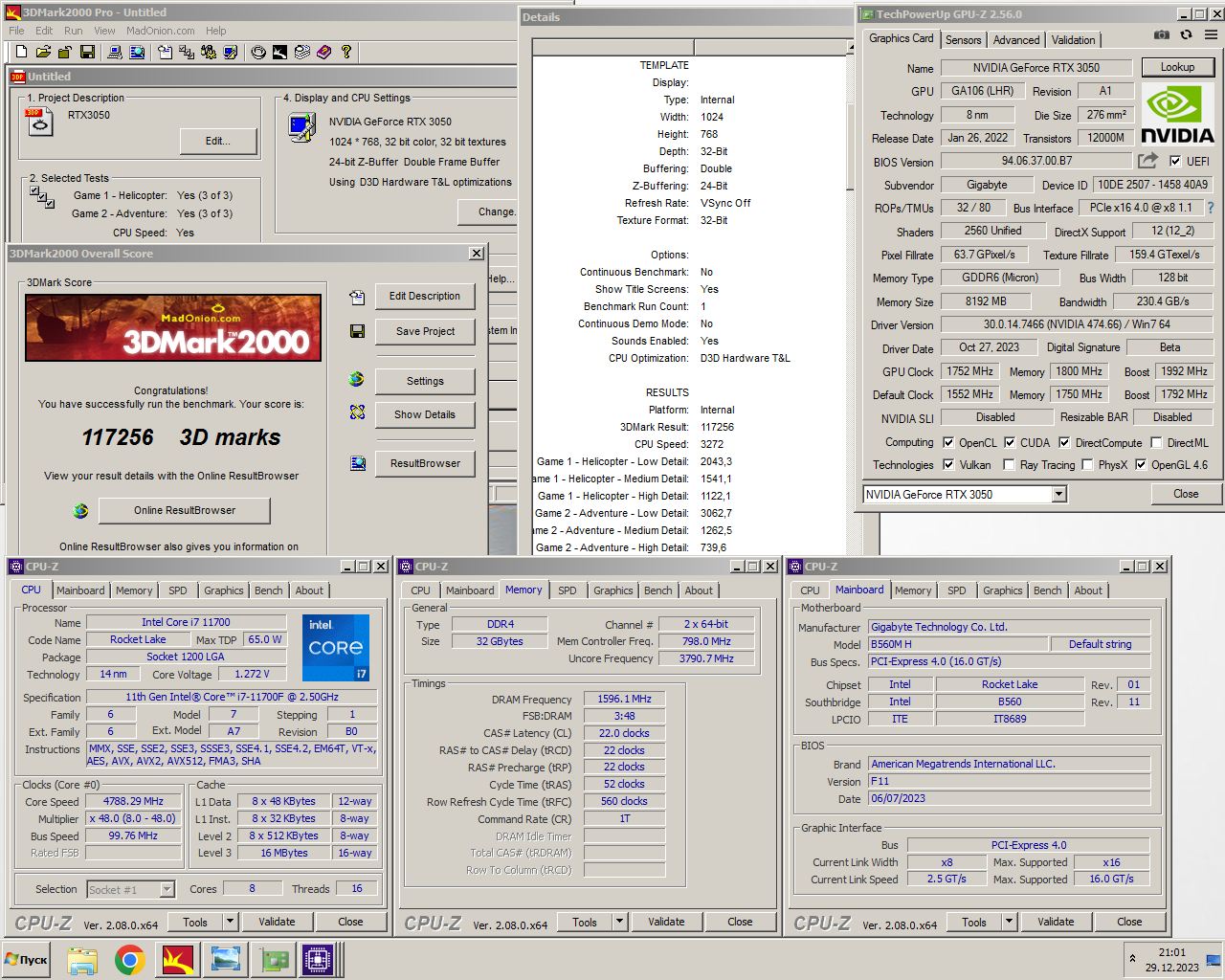Expand Tools dropdown arrow in CPU-Z Memory window

[x=619, y=922]
